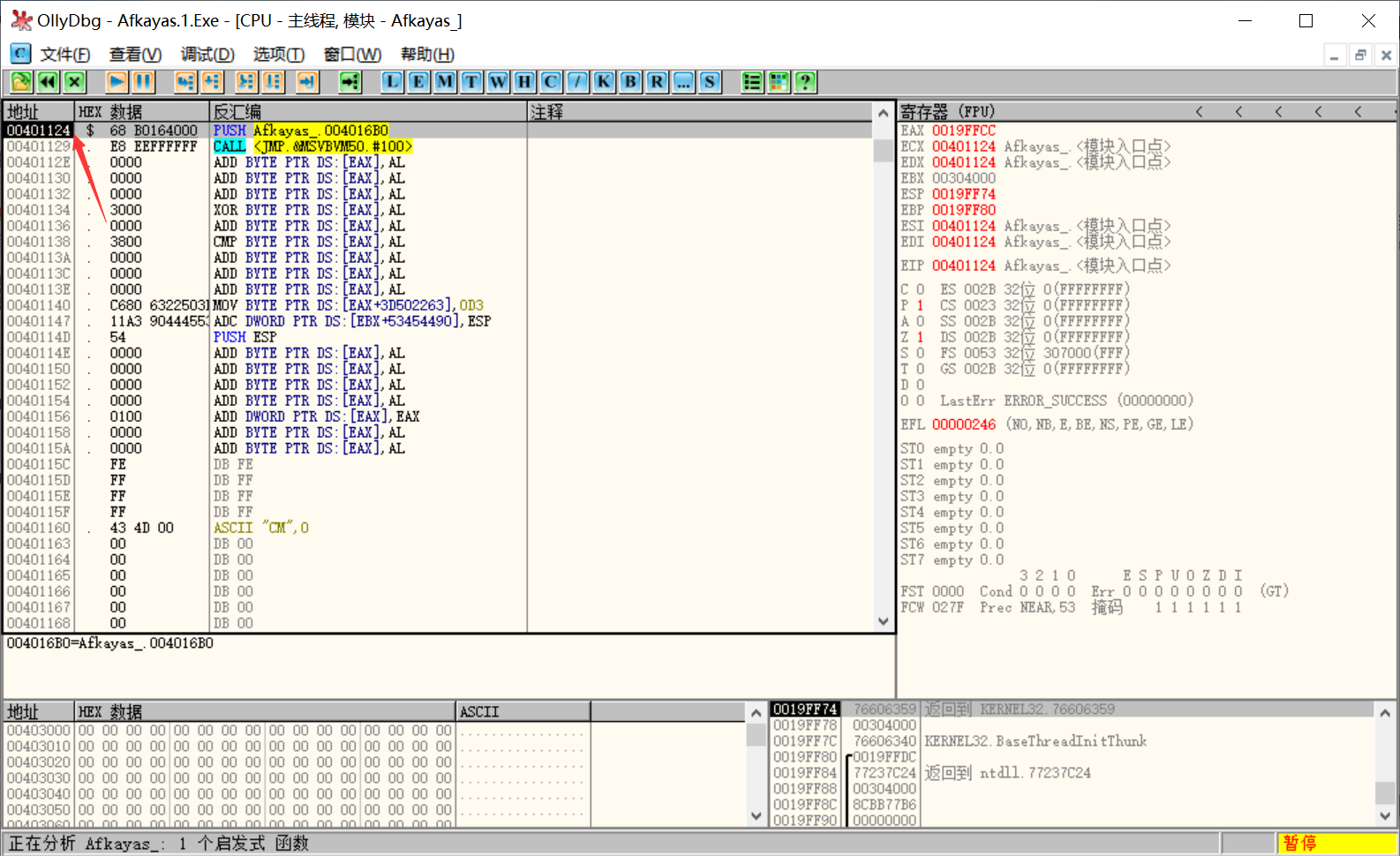Click the Step into toolbar icon
Screen dimensions: 1400x856
tap(185, 82)
